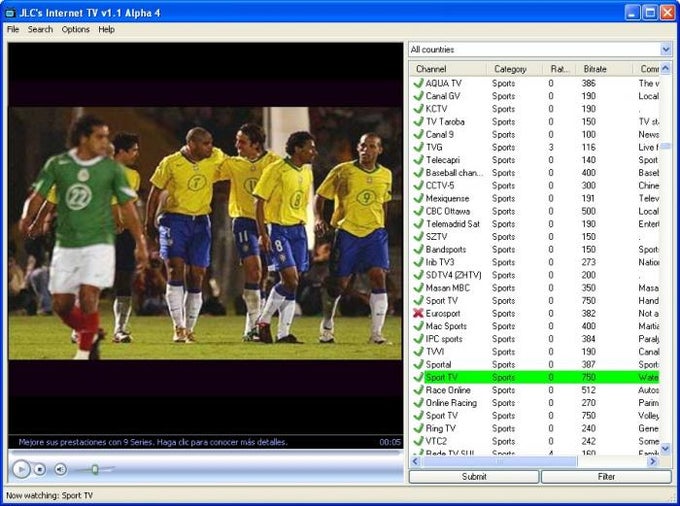
Task: Click green check icon beside TV Taroba
Action: coord(418,121)
